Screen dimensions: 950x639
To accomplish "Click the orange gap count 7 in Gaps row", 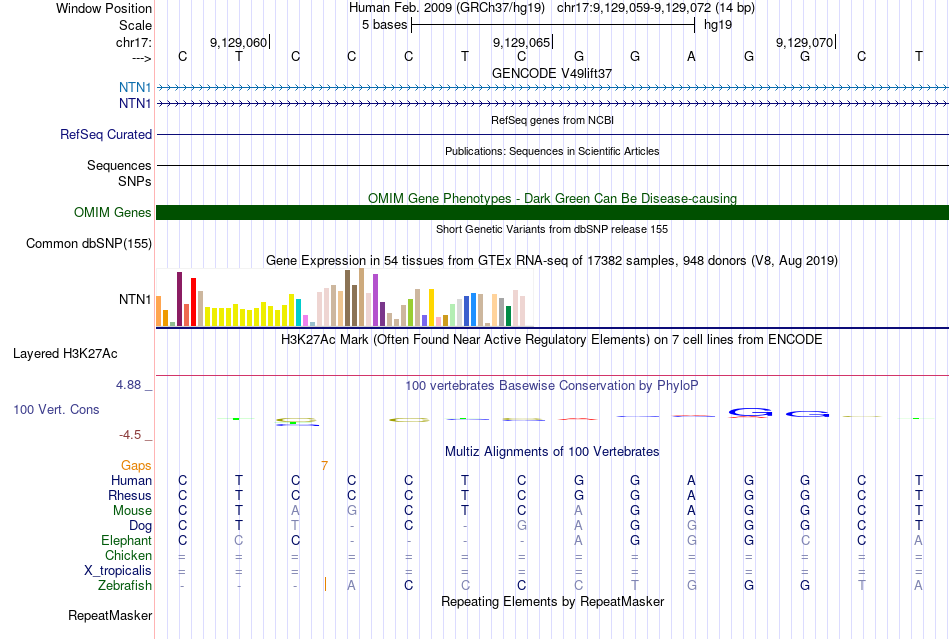I will pyautogui.click(x=325, y=465).
